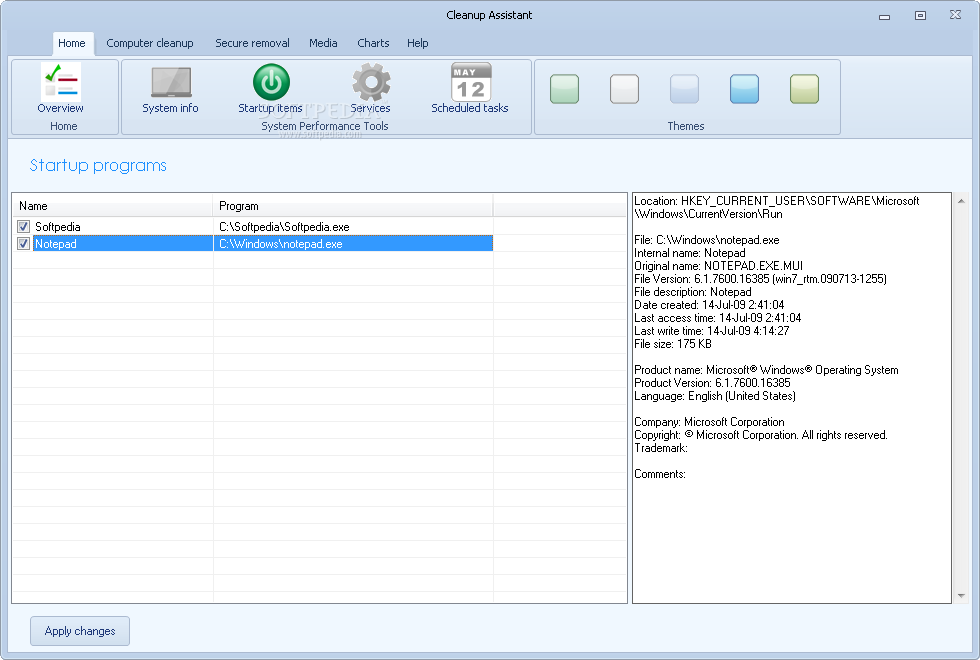Image resolution: width=980 pixels, height=660 pixels.
Task: Close the Cleanup Assistant window
Action: pyautogui.click(x=956, y=14)
